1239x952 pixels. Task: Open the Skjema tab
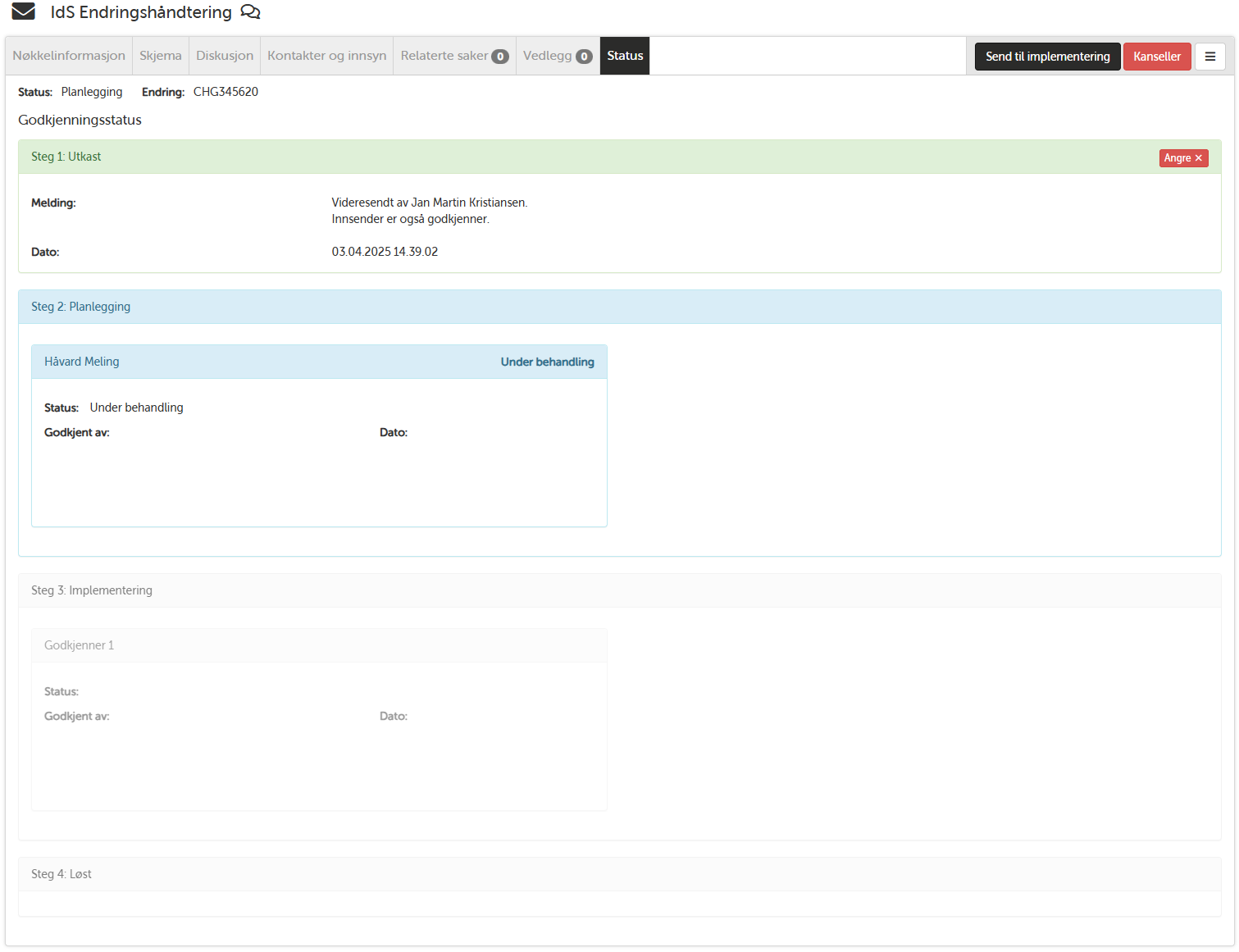(161, 56)
